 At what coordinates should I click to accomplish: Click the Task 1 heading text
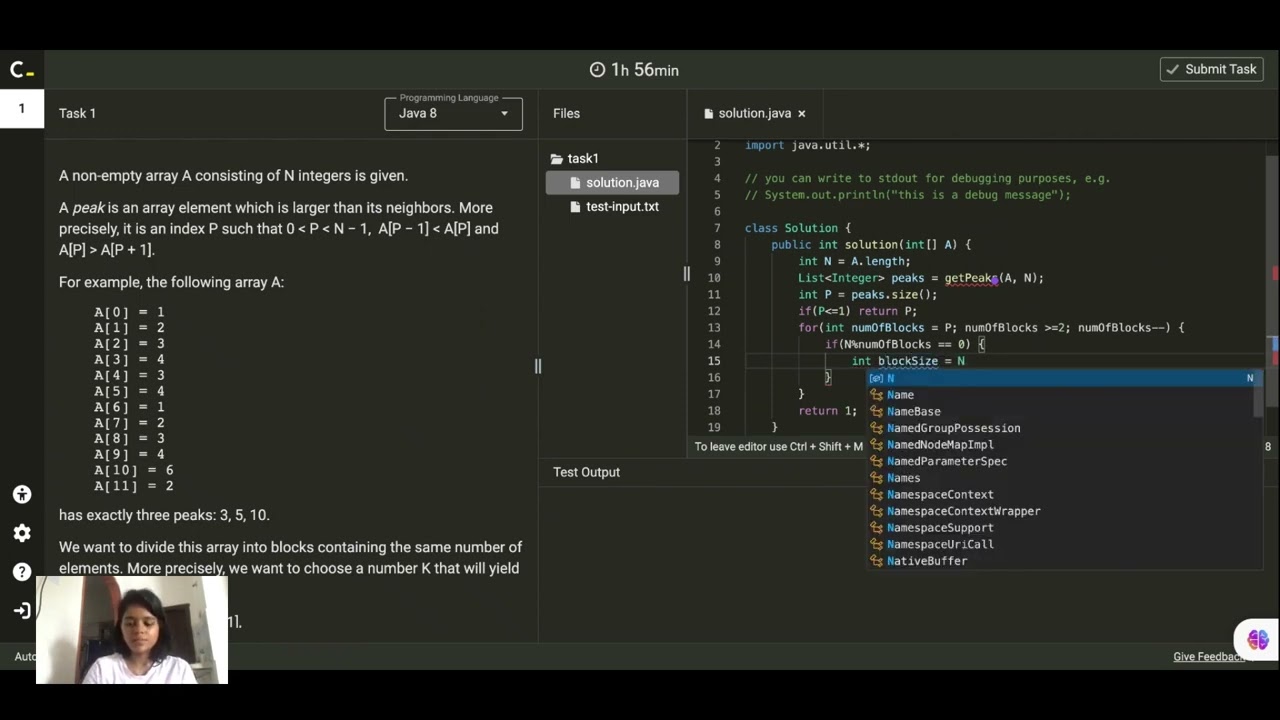[x=77, y=113]
